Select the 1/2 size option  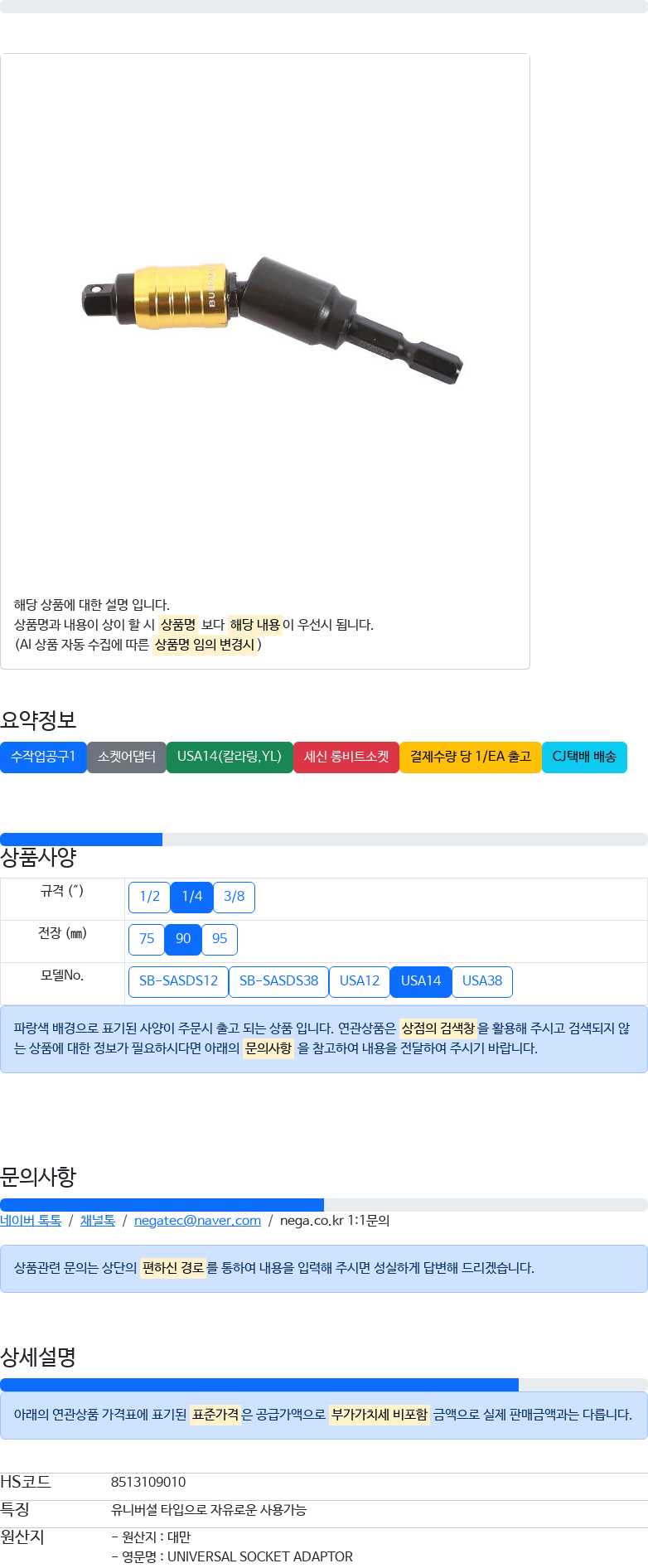point(149,897)
